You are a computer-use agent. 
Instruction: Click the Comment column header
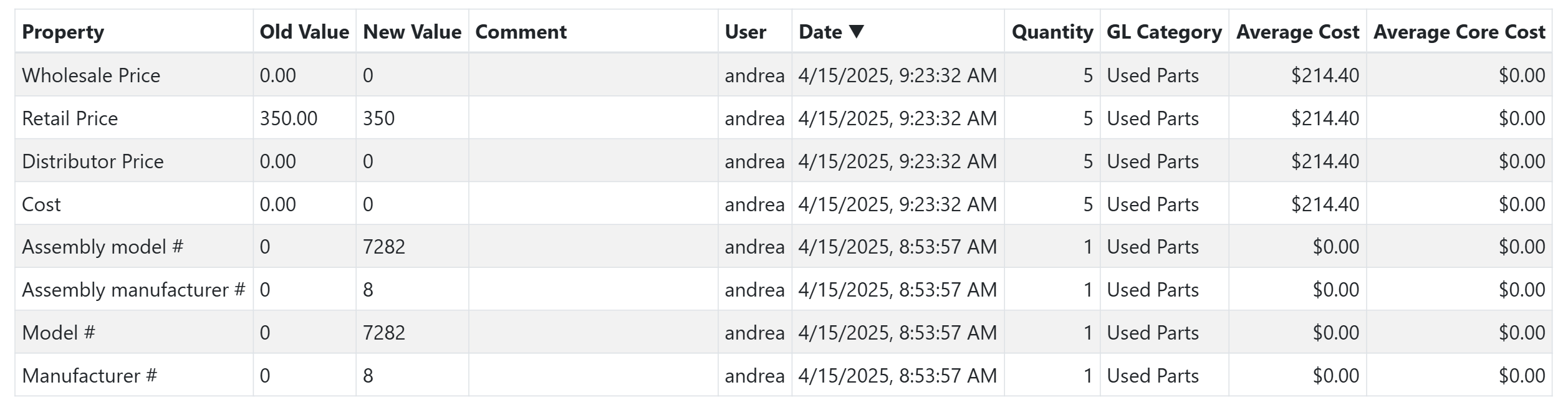click(x=521, y=32)
